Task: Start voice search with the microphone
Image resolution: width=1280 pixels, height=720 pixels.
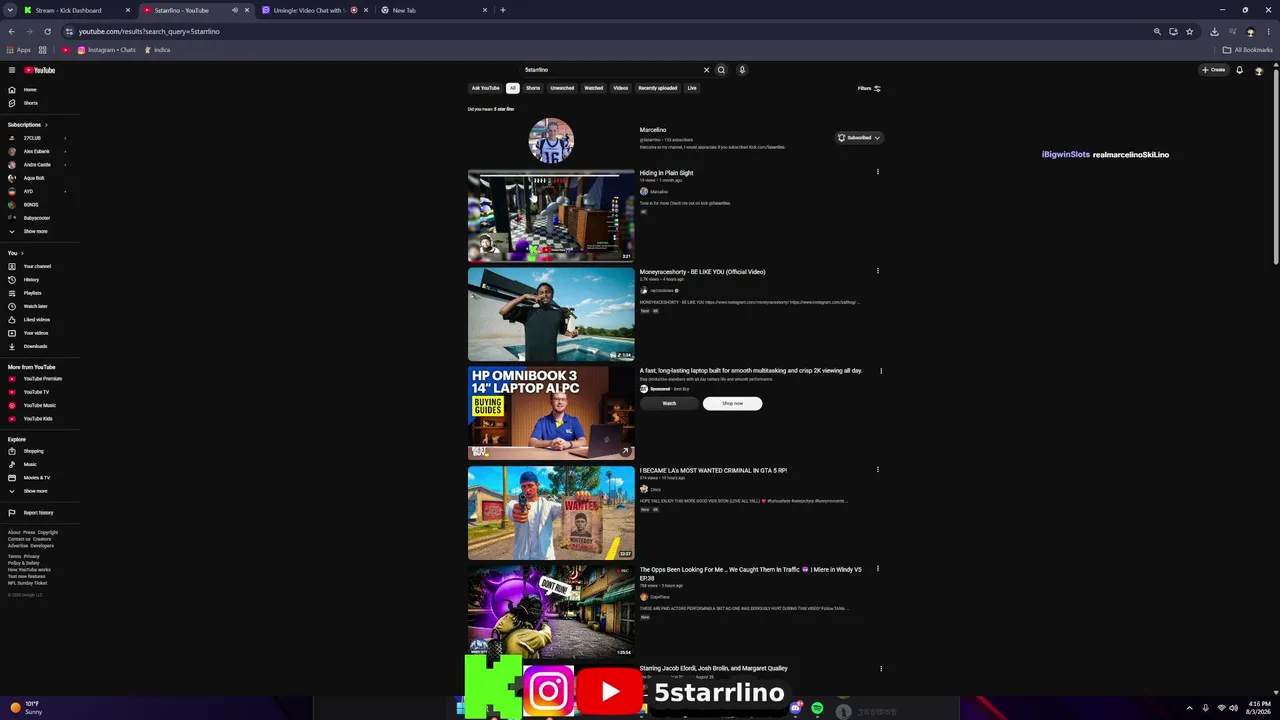Action: coord(742,70)
